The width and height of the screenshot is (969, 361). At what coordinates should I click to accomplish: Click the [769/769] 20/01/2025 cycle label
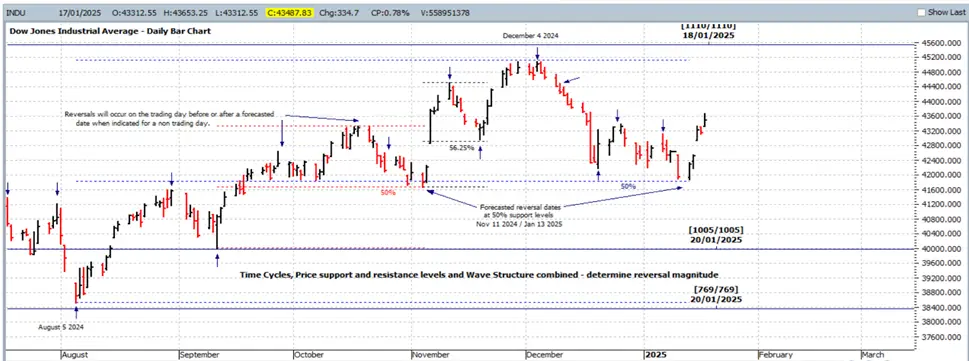pyautogui.click(x=716, y=294)
